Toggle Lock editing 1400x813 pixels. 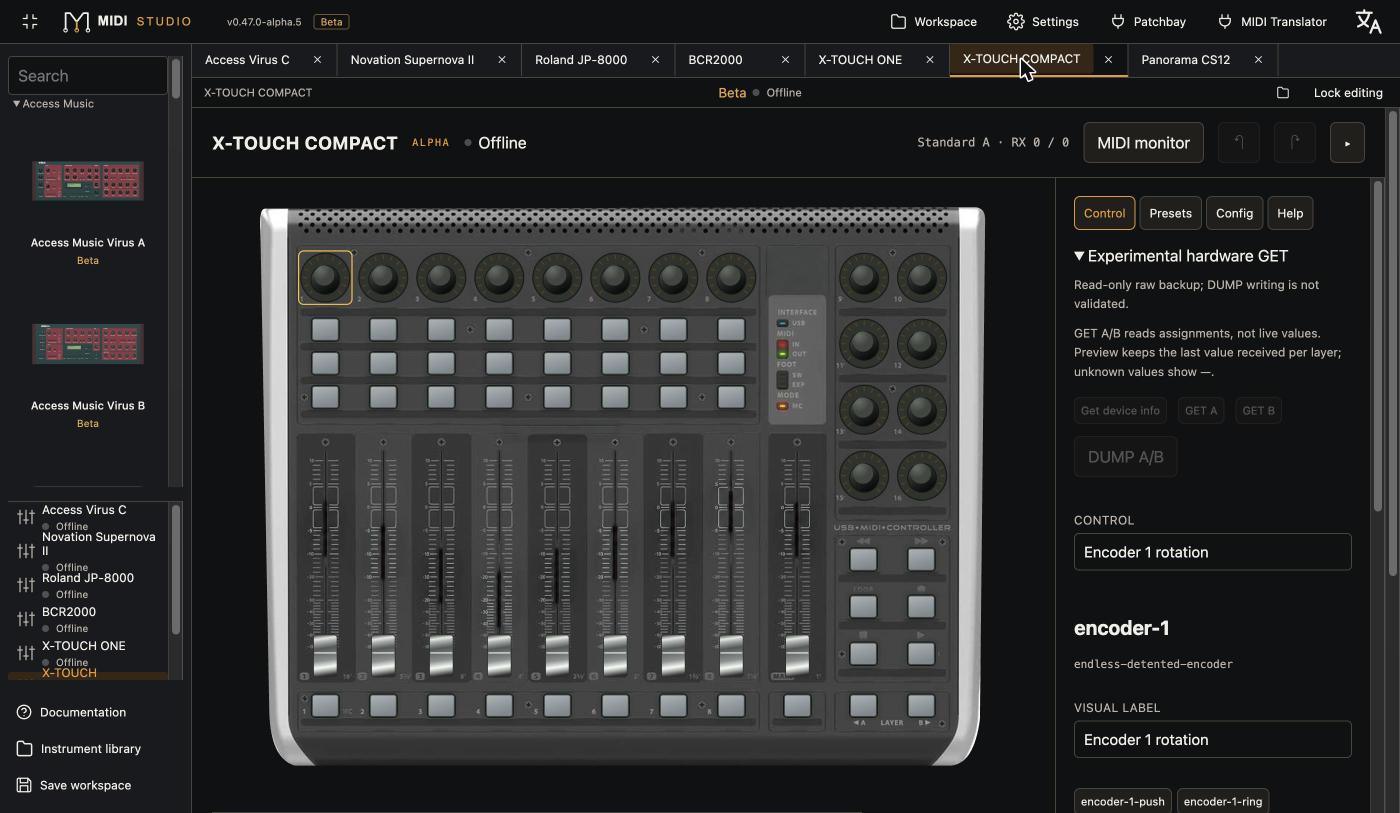click(1348, 93)
